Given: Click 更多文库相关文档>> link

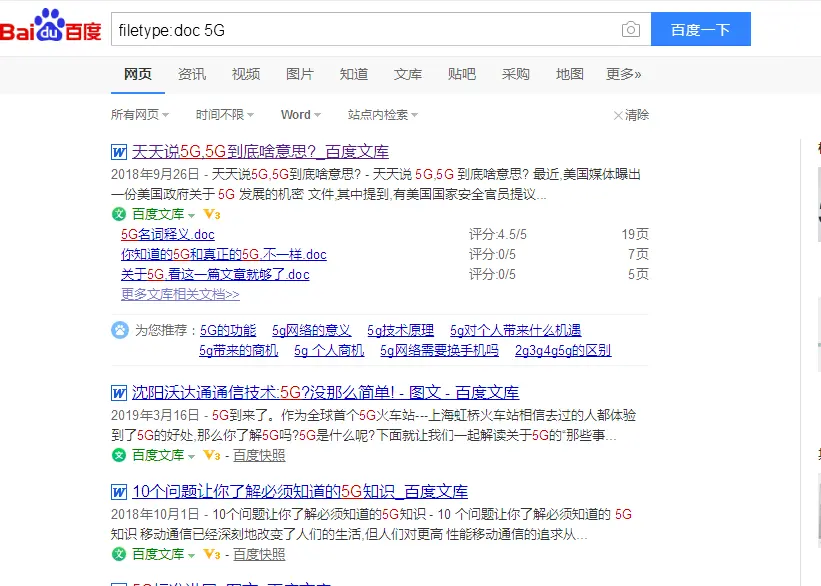Looking at the screenshot, I should 180,294.
